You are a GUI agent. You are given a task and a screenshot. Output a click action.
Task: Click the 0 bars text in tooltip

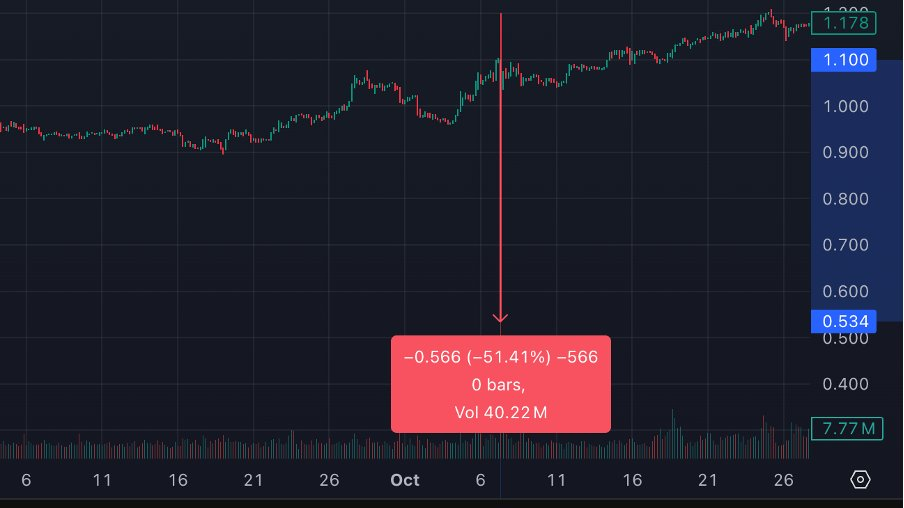500,385
